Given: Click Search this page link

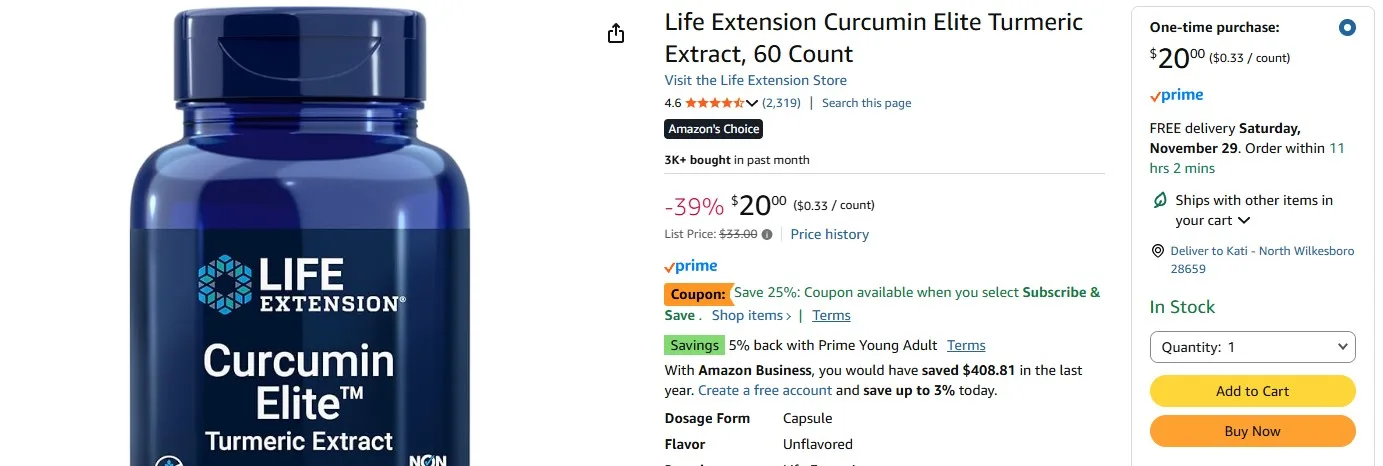Looking at the screenshot, I should tap(866, 103).
